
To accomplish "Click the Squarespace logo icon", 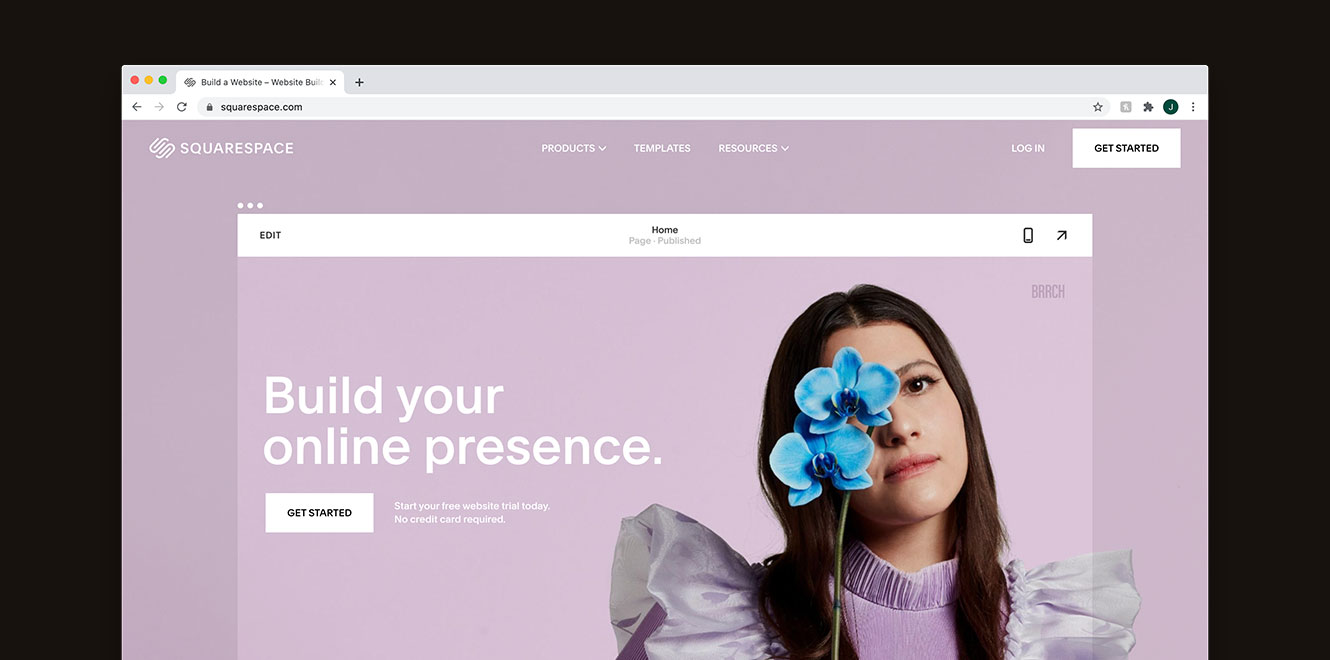I will (162, 148).
